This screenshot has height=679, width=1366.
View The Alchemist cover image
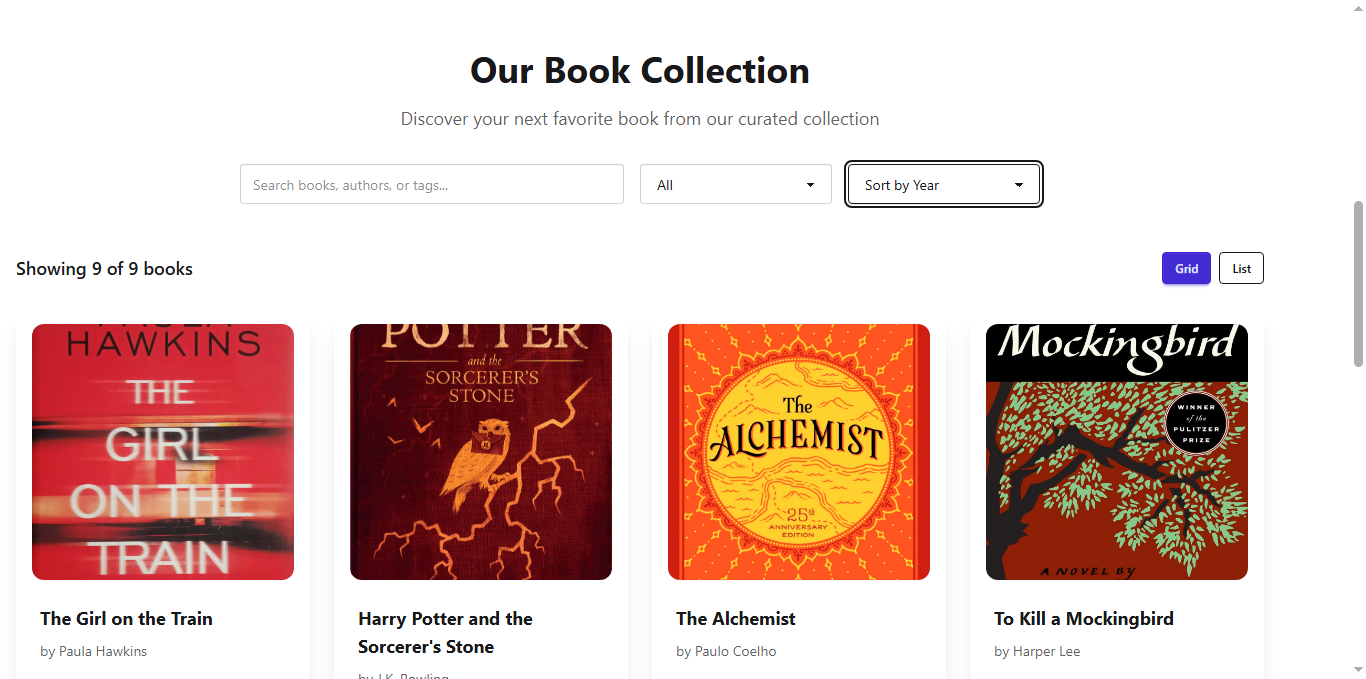tap(798, 451)
